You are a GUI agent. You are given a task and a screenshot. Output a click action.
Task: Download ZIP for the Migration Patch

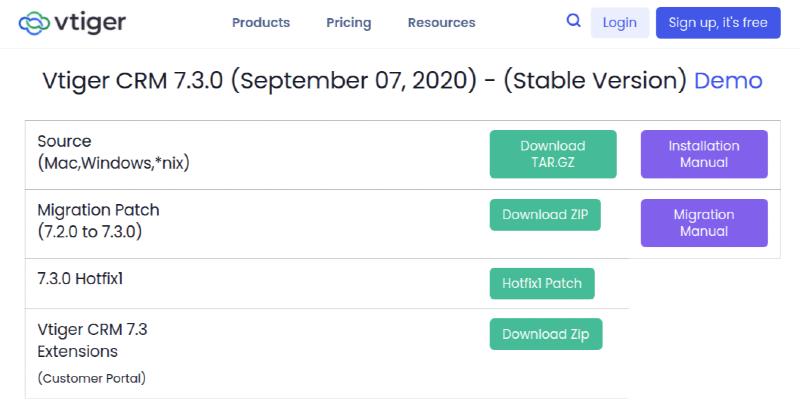tap(545, 215)
